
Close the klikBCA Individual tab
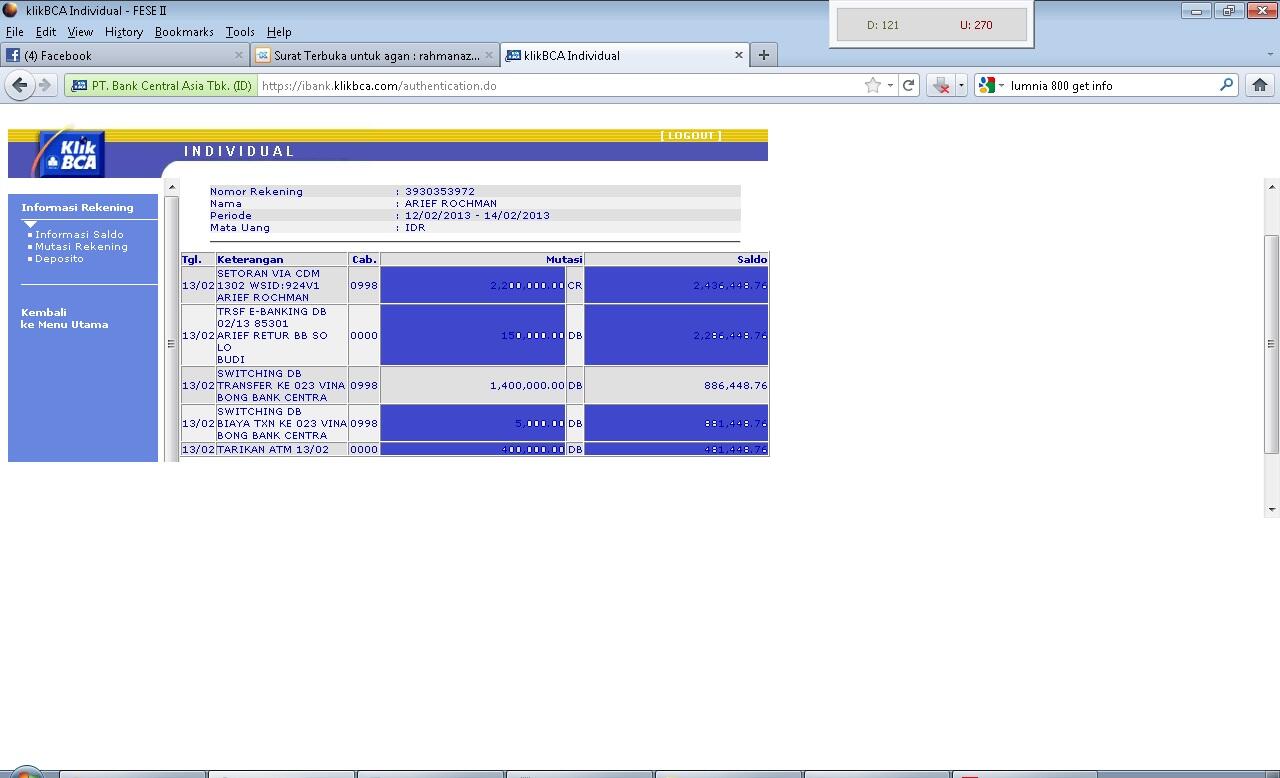739,55
